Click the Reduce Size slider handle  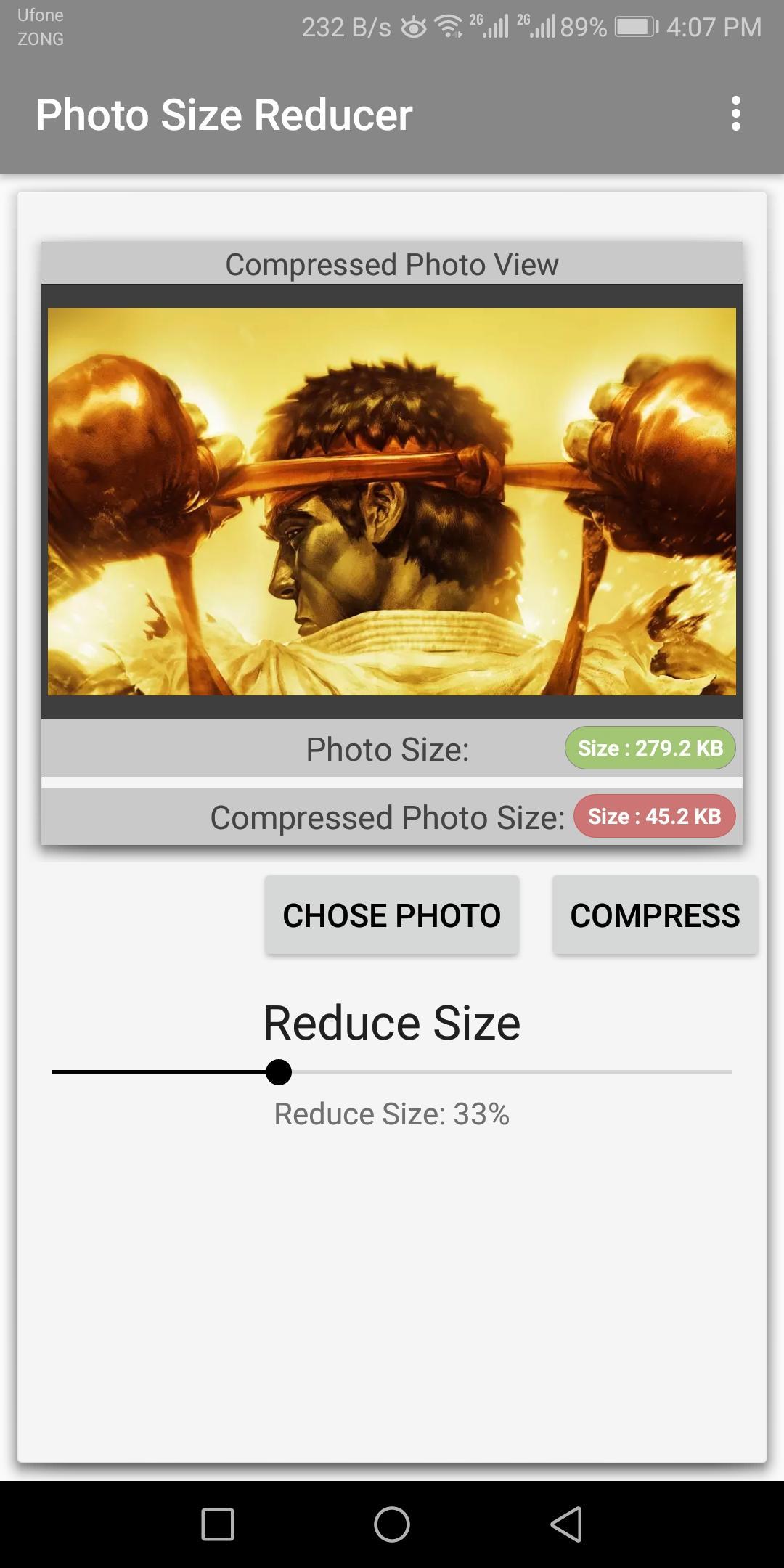click(278, 1072)
